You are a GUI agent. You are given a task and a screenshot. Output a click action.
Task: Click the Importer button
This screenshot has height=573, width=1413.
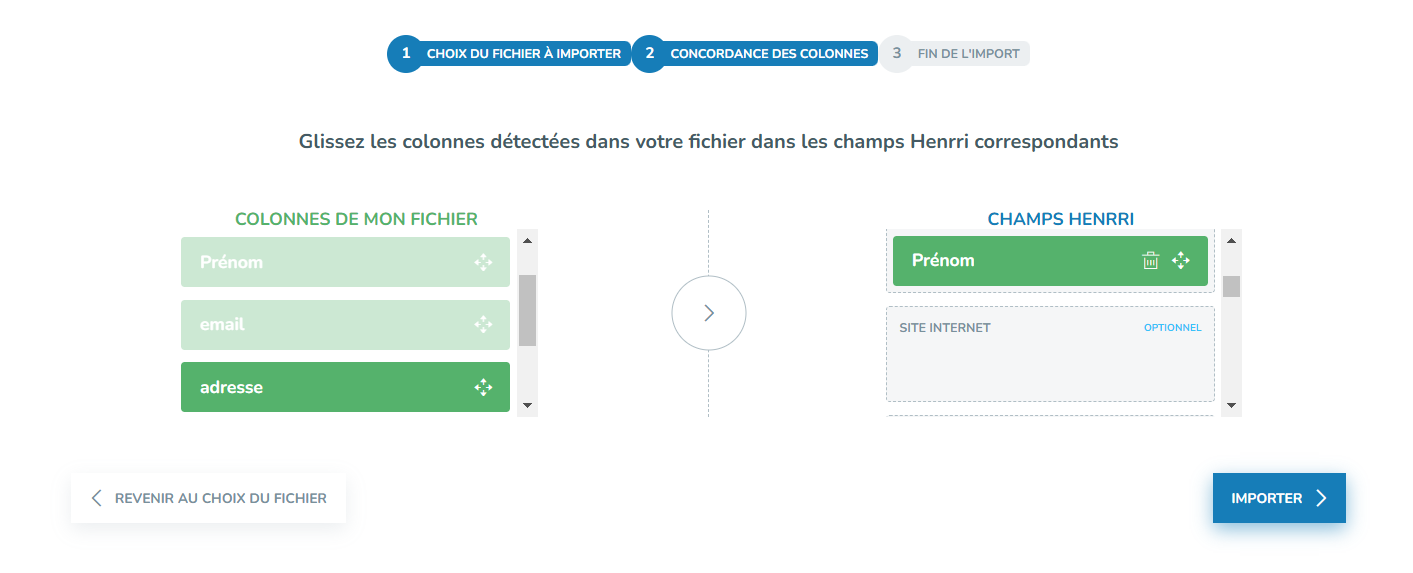click(1279, 498)
